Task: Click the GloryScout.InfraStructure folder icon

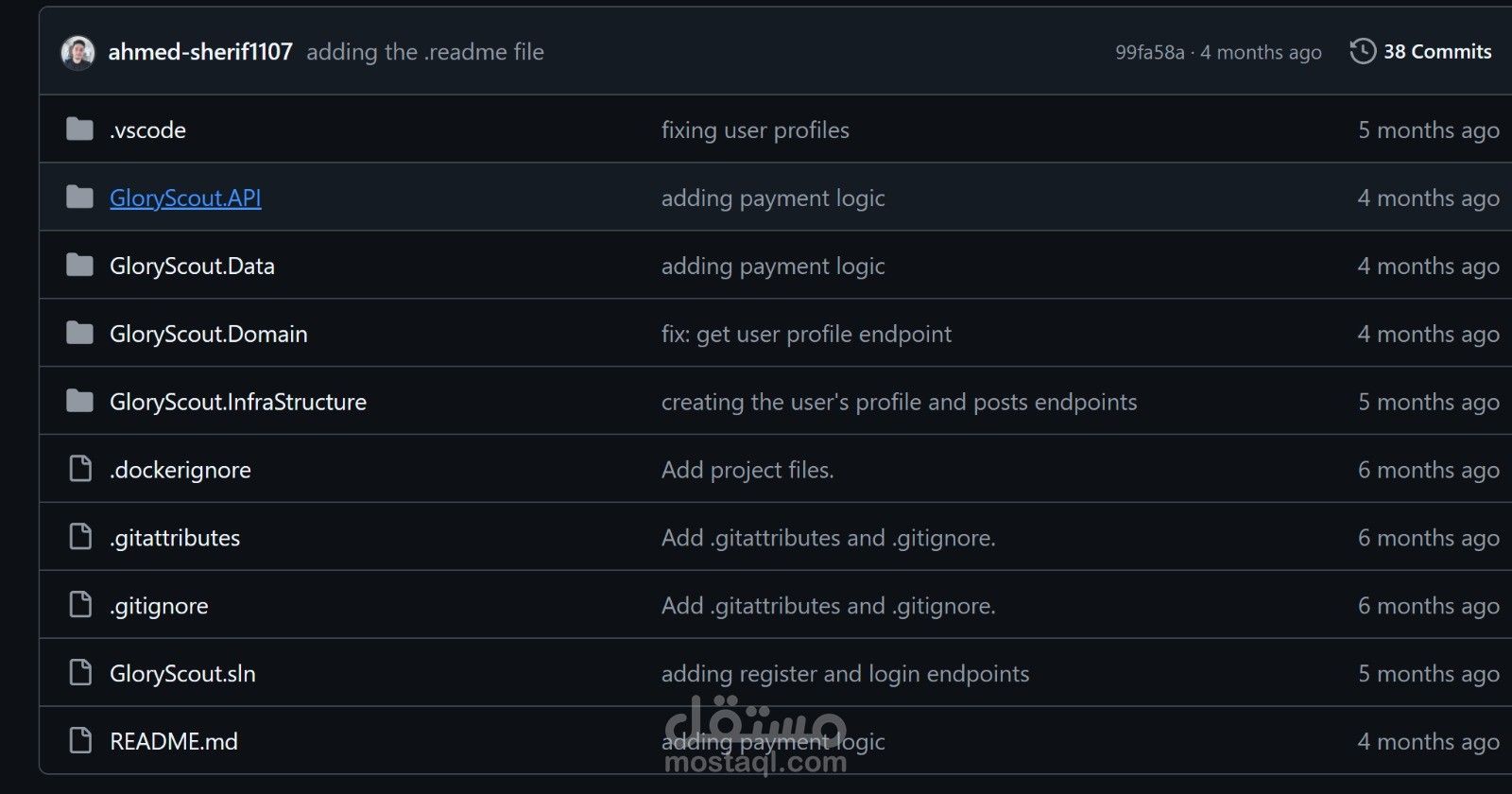Action: click(x=80, y=402)
